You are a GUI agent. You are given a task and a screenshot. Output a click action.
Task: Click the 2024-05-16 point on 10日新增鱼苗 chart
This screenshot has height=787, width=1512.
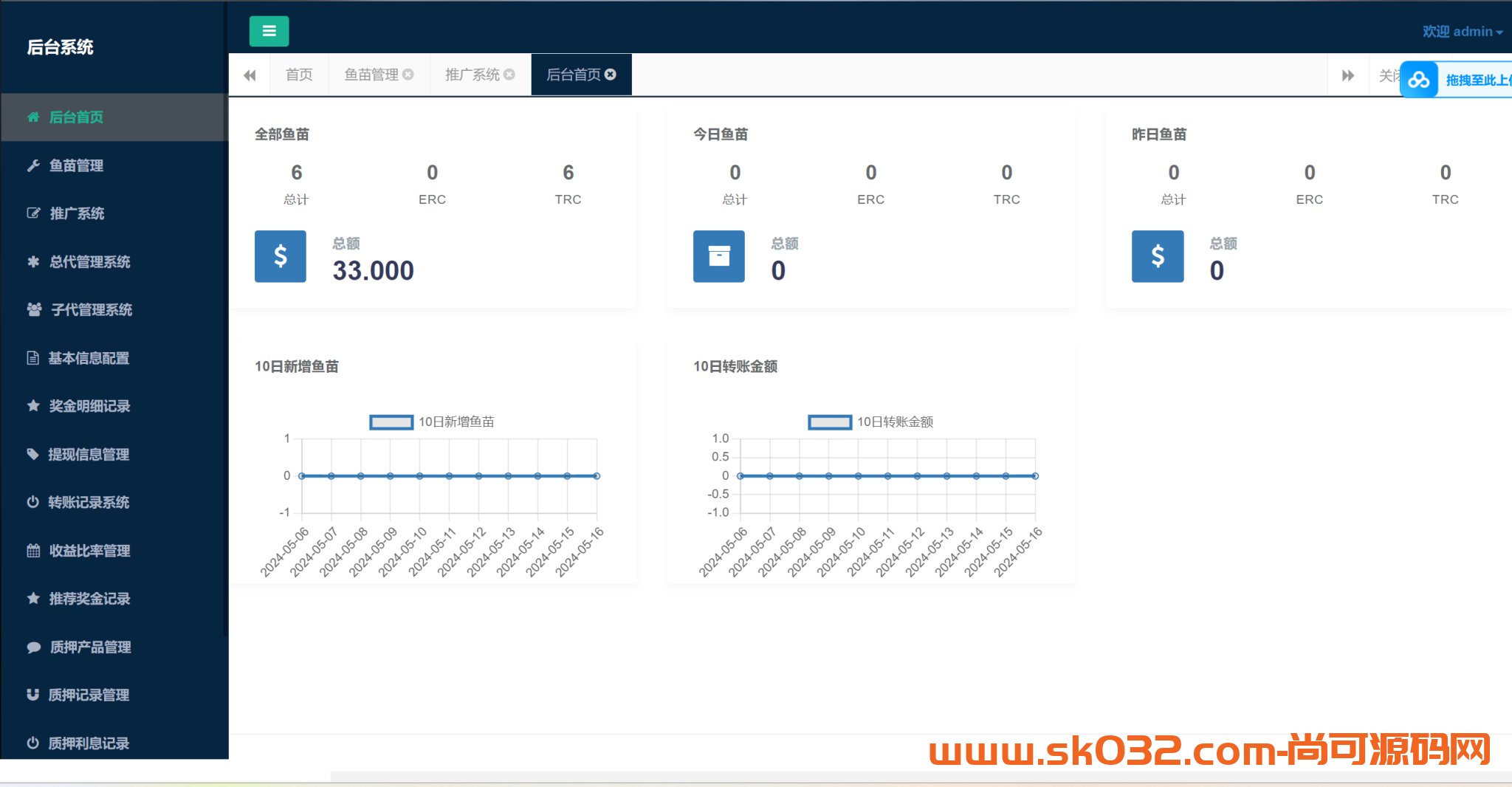[597, 476]
